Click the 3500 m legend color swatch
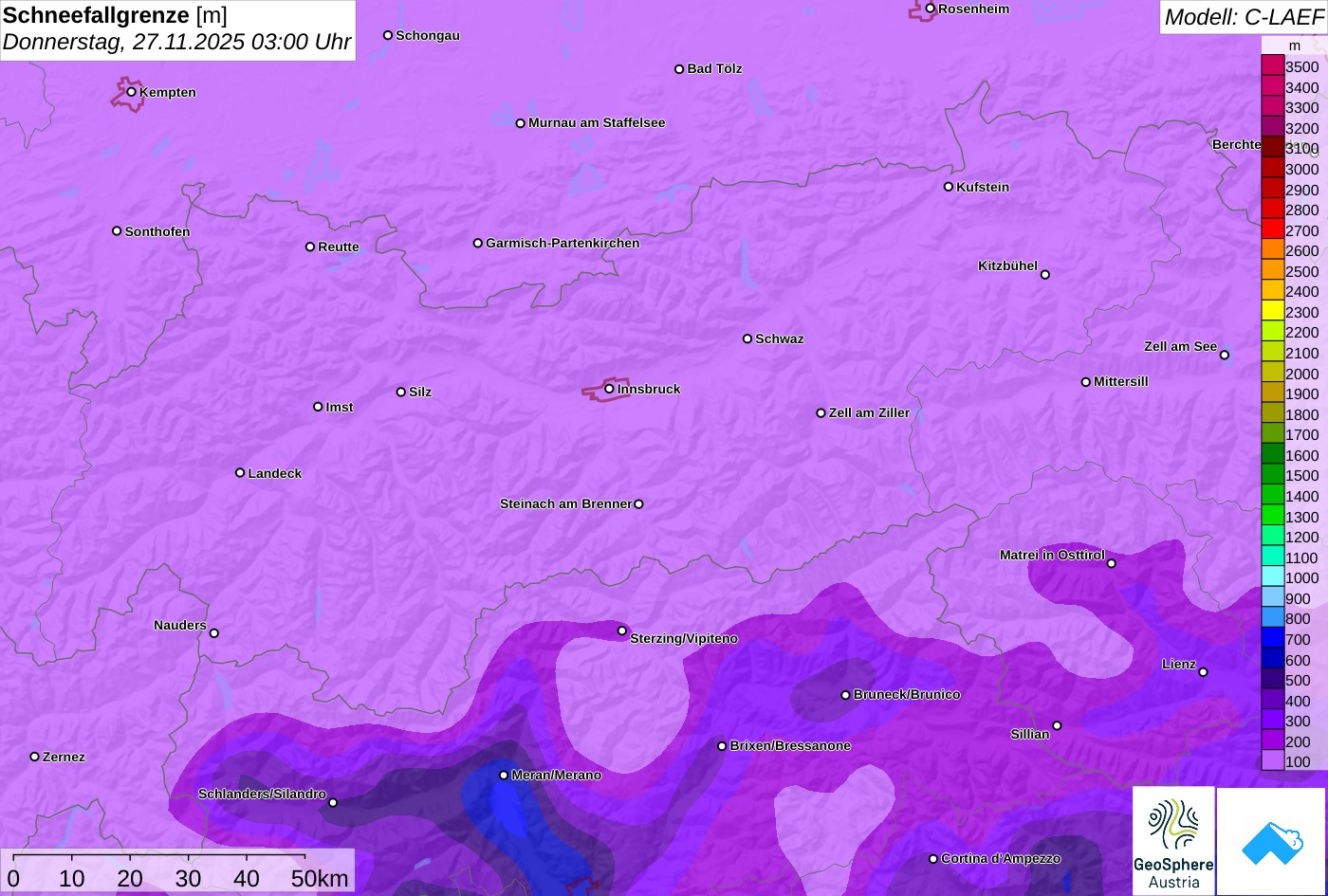The width and height of the screenshot is (1328, 896). (1272, 65)
